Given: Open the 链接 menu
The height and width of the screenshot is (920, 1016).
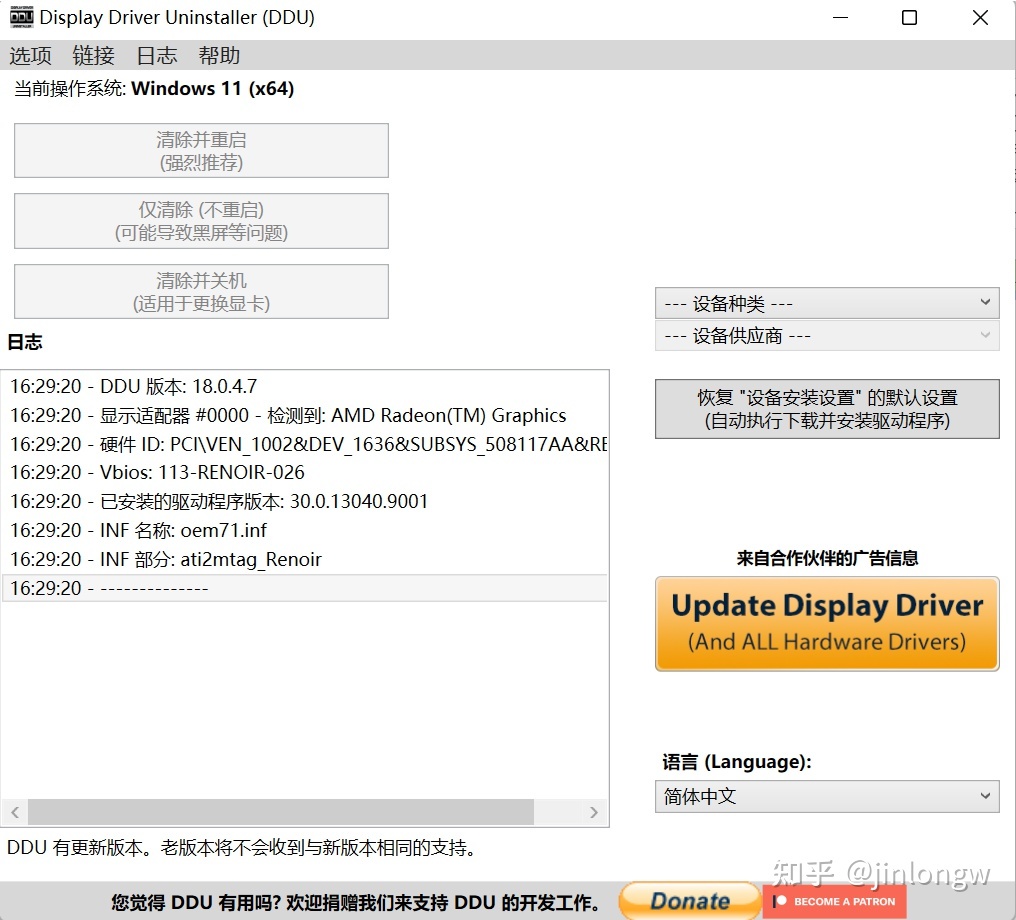Looking at the screenshot, I should 93,56.
